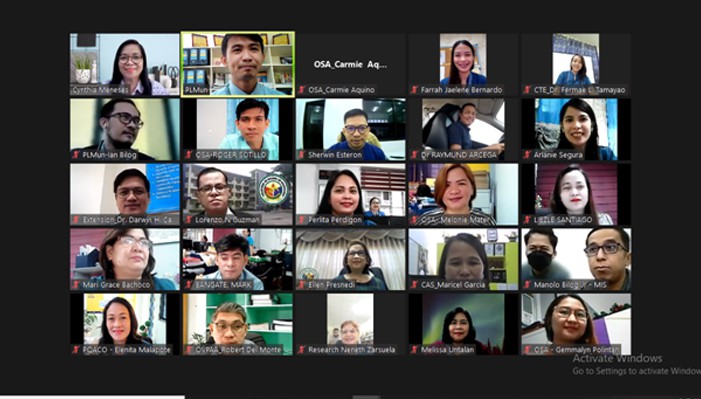Screen dimensions: 701x399
Task: Select Dr Raymund Arcega video tile
Action: pyautogui.click(x=463, y=129)
